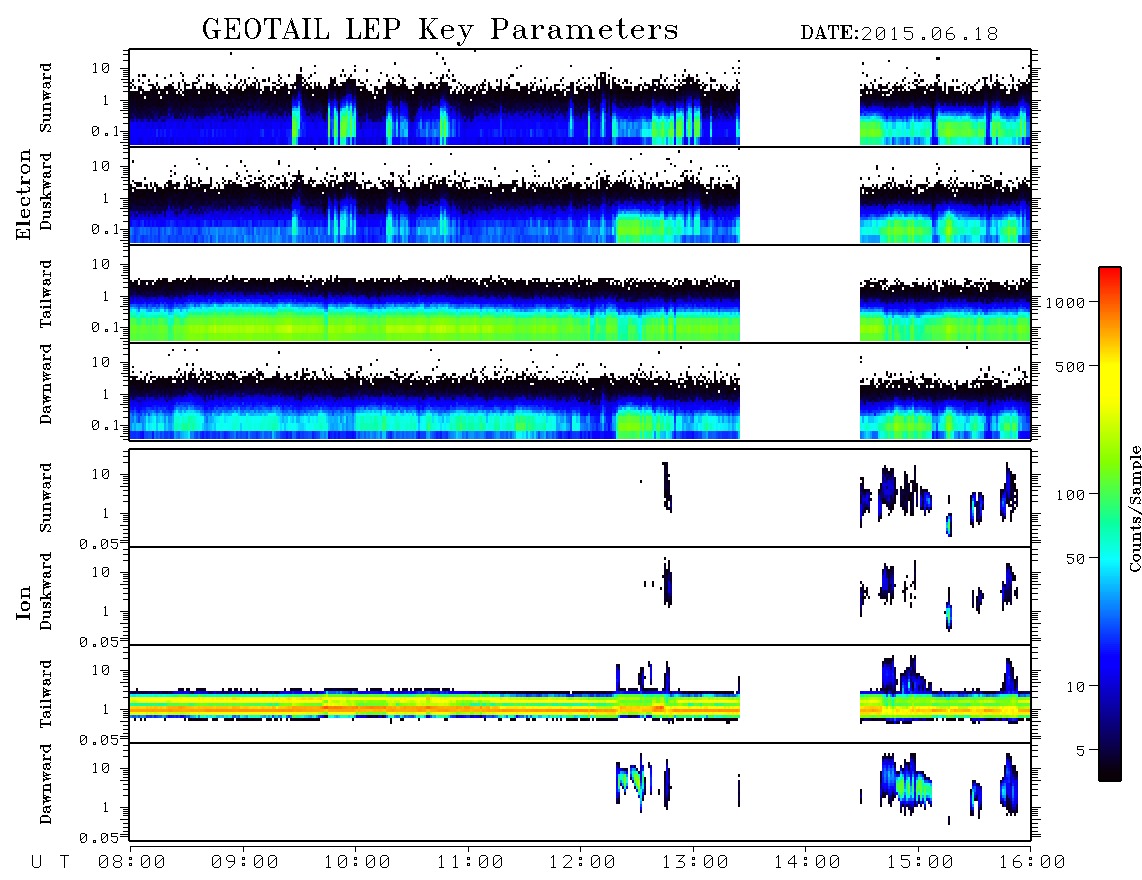The image size is (1142, 880).
Task: Select Electron Tailward panel label
Action: click(x=46, y=293)
